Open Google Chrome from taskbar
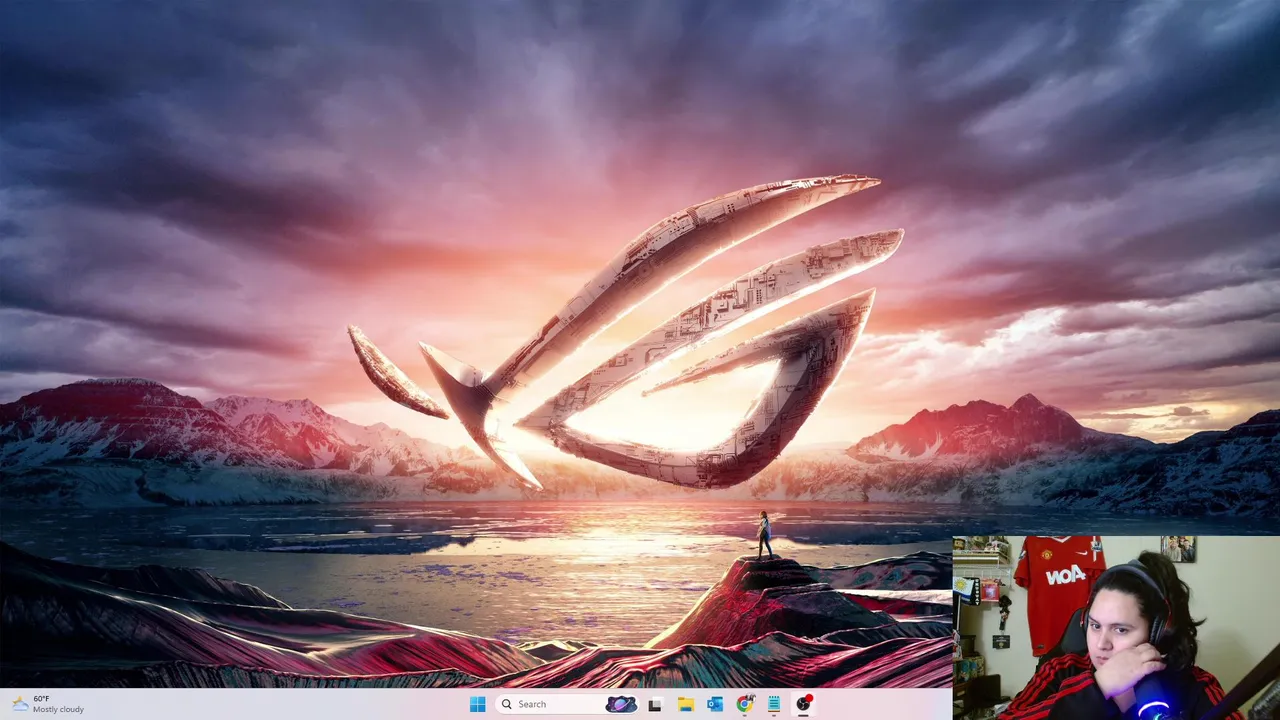The image size is (1280, 720). [x=745, y=705]
